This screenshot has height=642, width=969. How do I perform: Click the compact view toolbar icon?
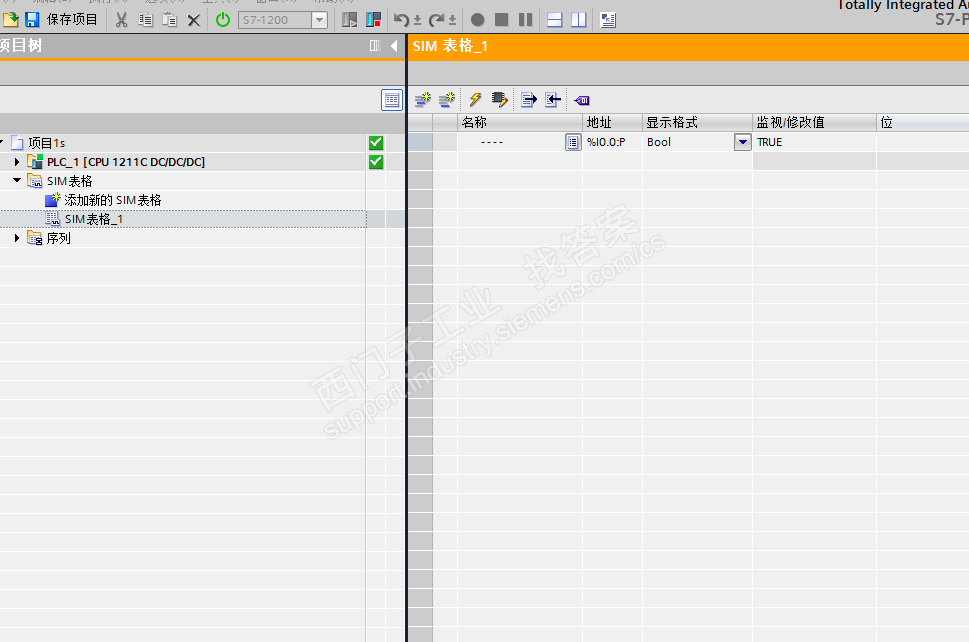pos(608,20)
